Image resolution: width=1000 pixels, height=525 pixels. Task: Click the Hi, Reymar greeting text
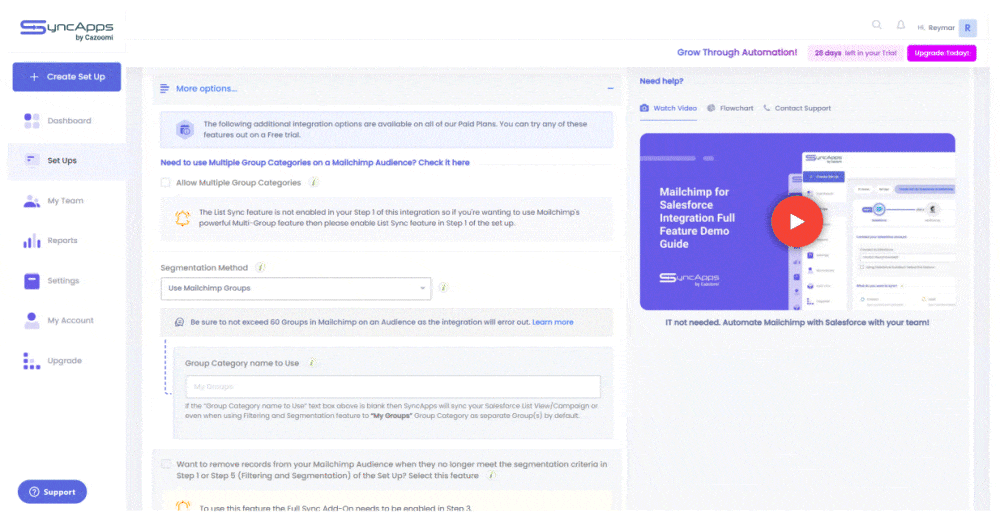coord(936,28)
